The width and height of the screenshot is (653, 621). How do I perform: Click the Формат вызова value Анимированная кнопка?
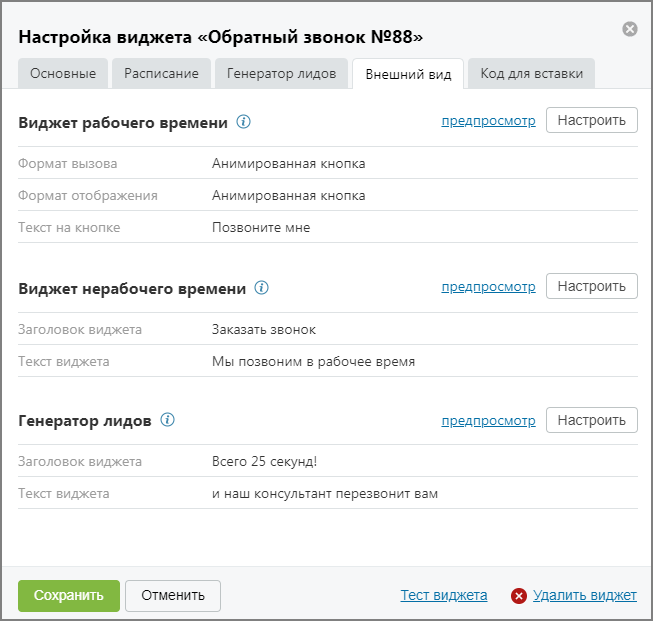point(289,163)
